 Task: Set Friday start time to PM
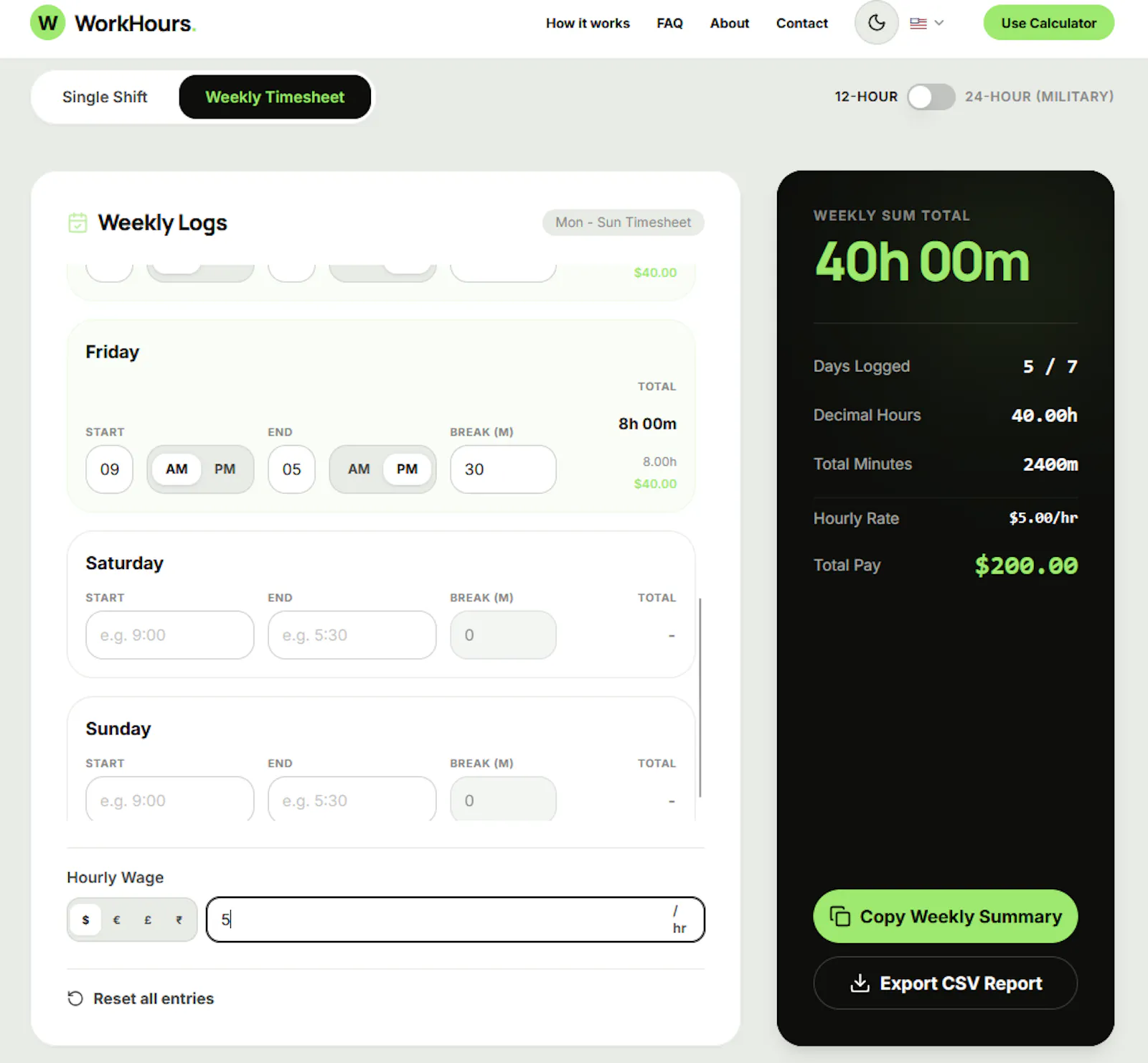tap(225, 469)
